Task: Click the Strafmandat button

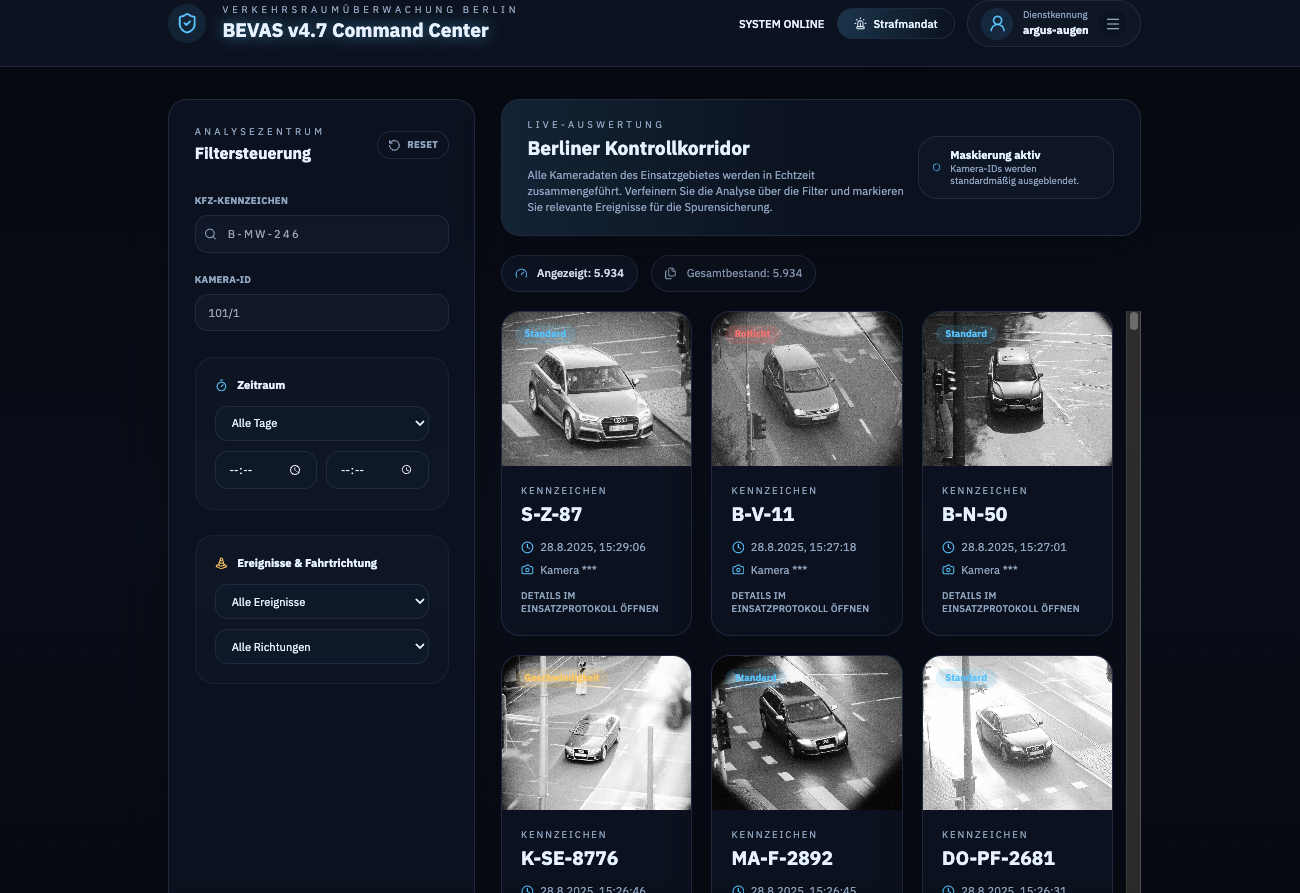Action: coord(895,24)
